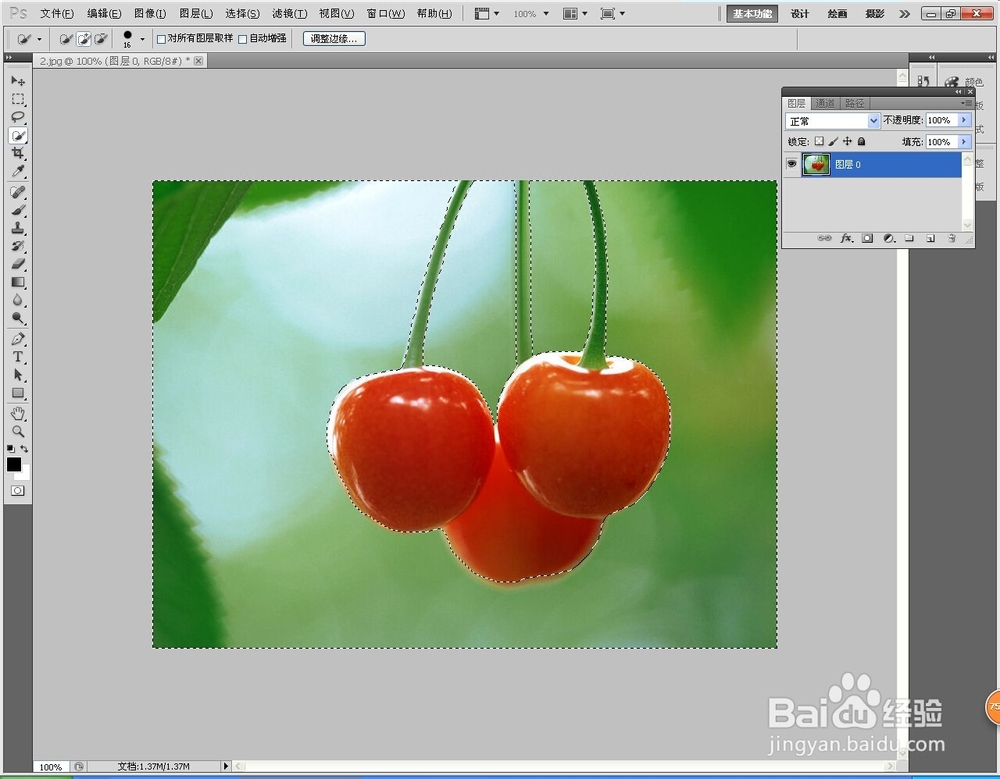This screenshot has width=1000, height=779.
Task: Expand more workspaces chevron
Action: [904, 13]
